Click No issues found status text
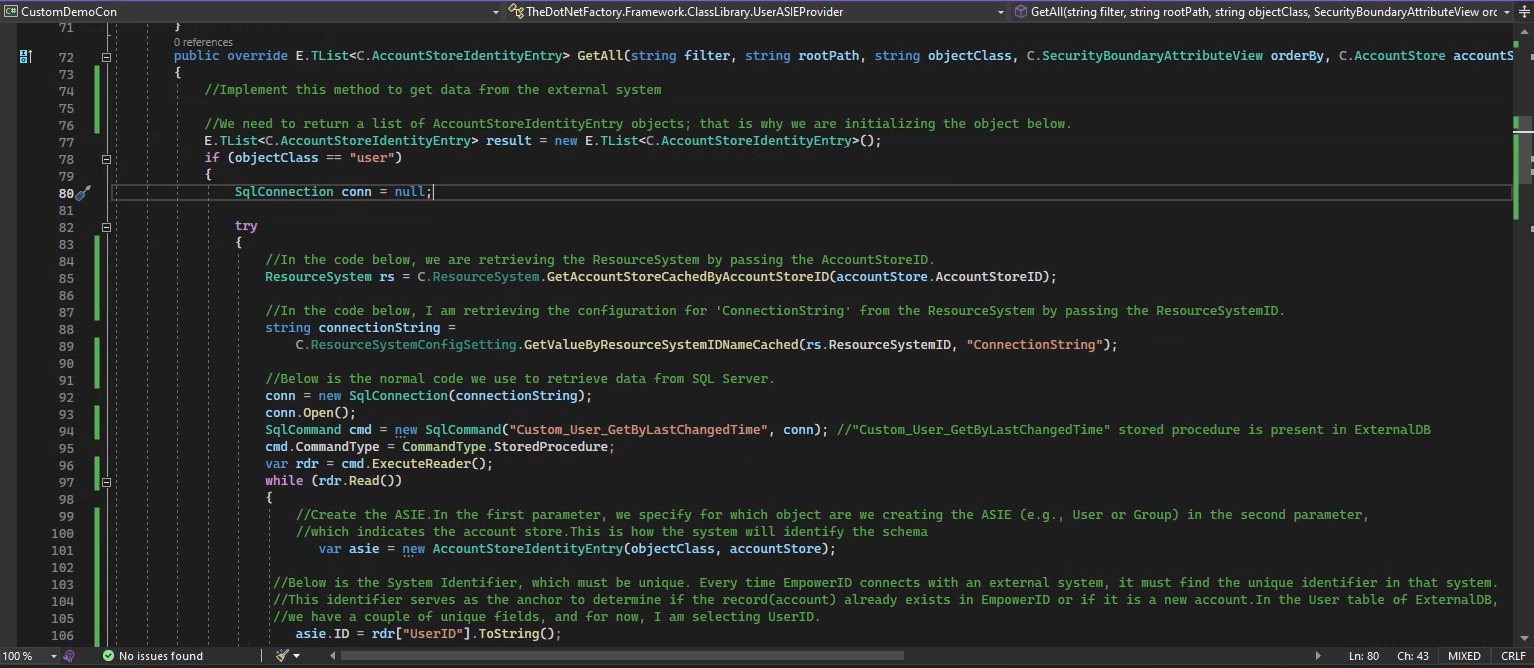 pos(161,656)
